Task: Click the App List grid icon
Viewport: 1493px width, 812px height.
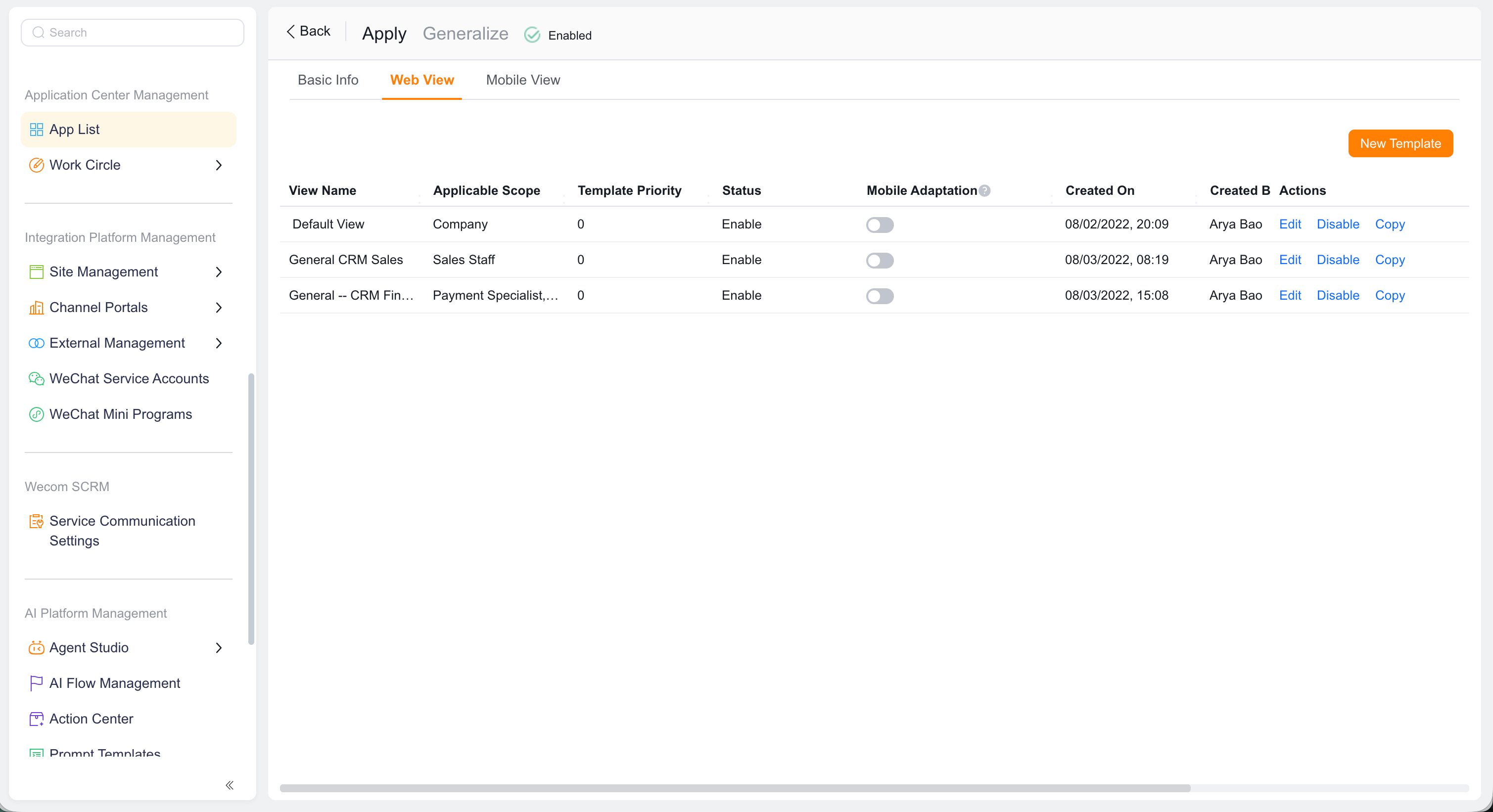Action: point(37,130)
